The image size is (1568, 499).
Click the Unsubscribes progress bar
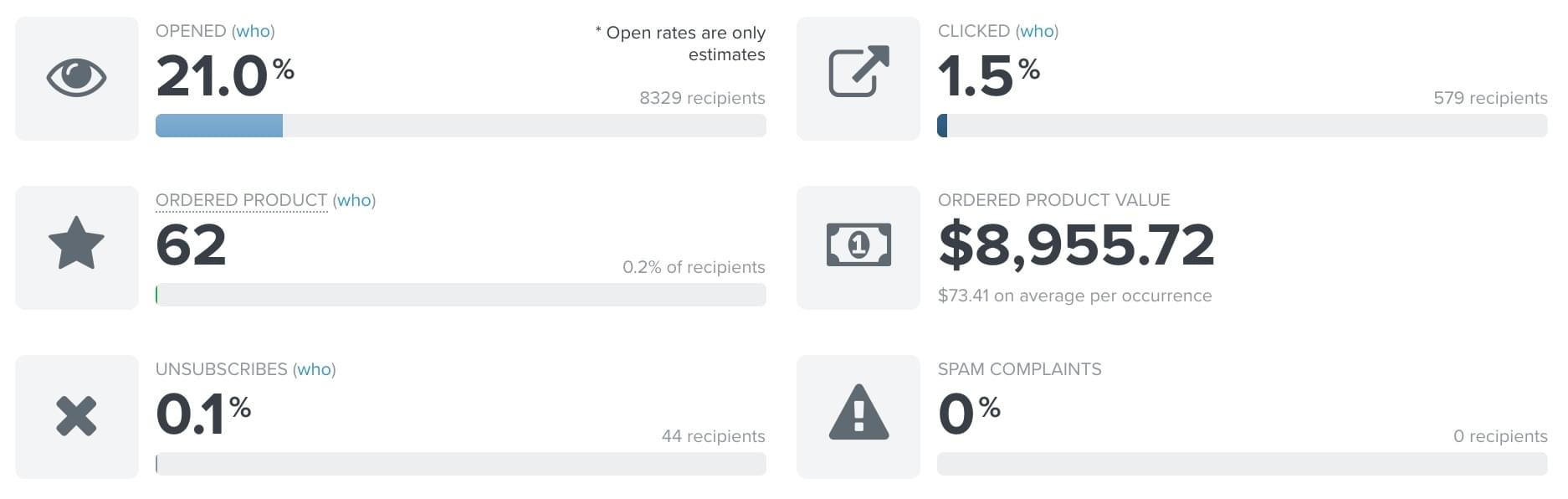(460, 464)
